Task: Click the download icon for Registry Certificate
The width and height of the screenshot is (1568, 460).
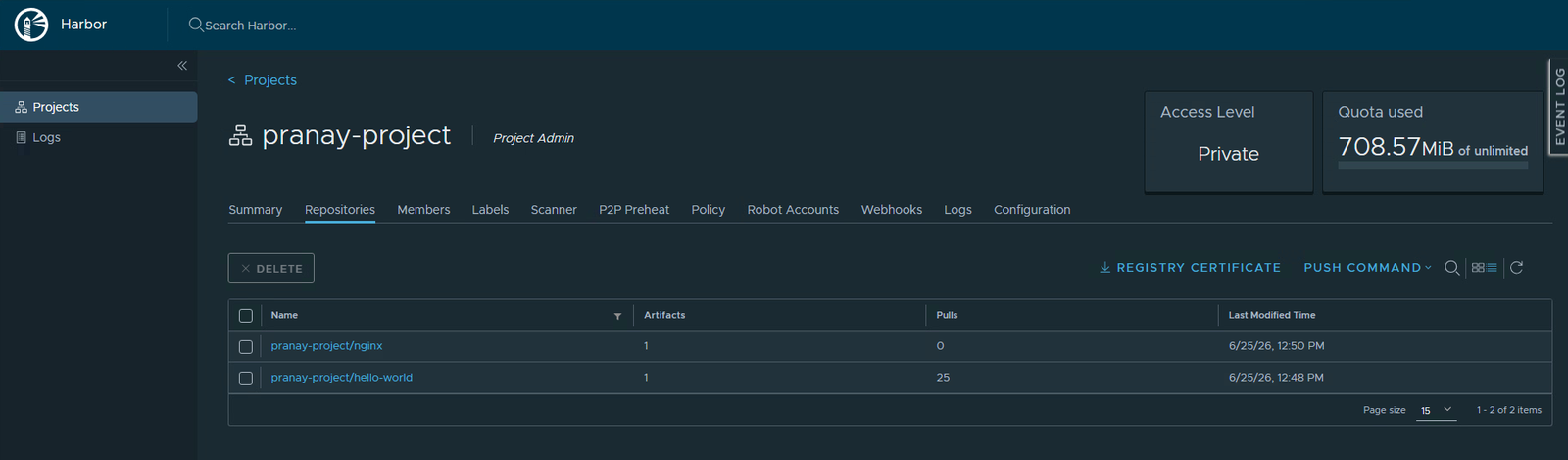Action: click(x=1104, y=267)
